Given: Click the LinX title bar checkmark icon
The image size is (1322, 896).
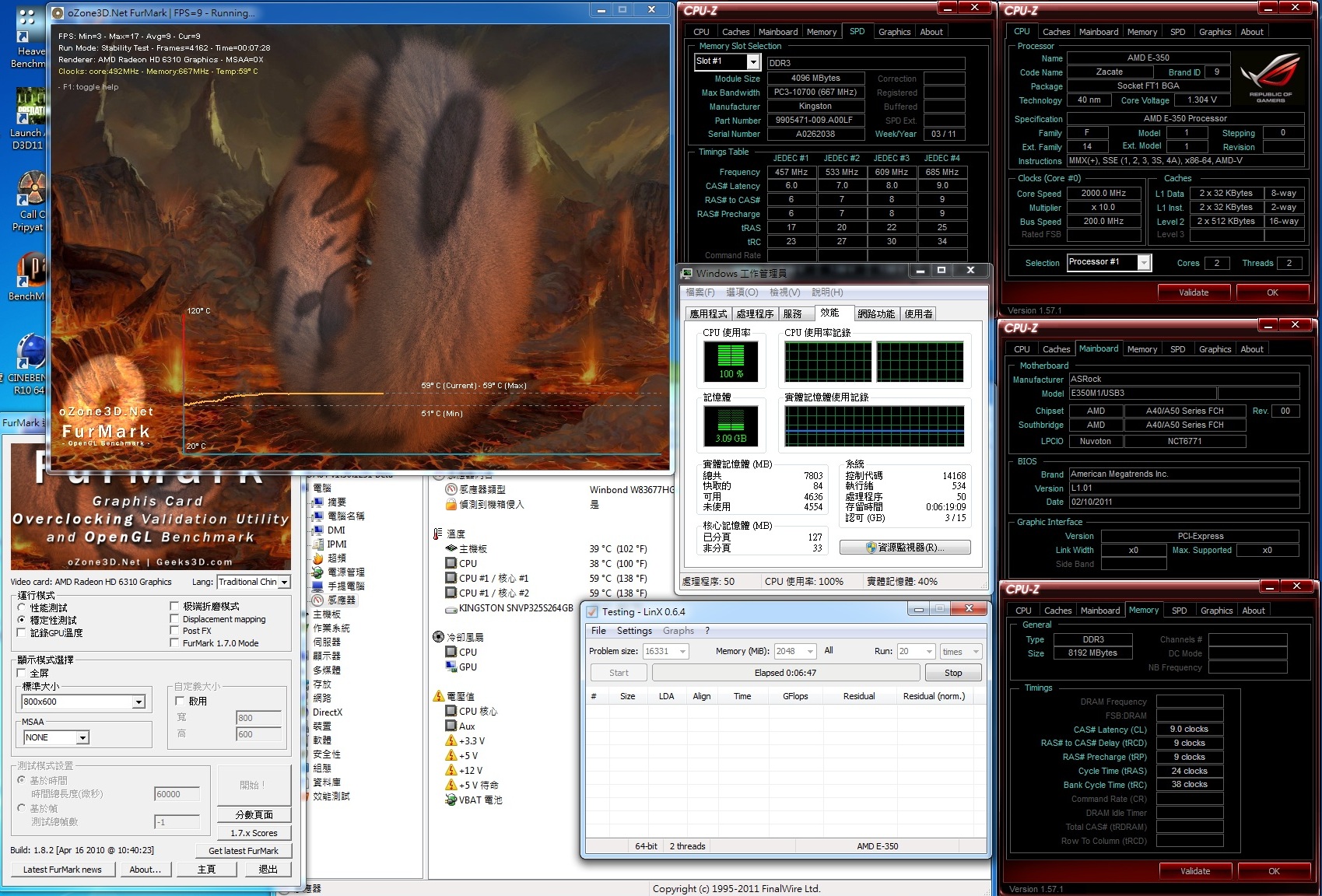Looking at the screenshot, I should click(592, 611).
